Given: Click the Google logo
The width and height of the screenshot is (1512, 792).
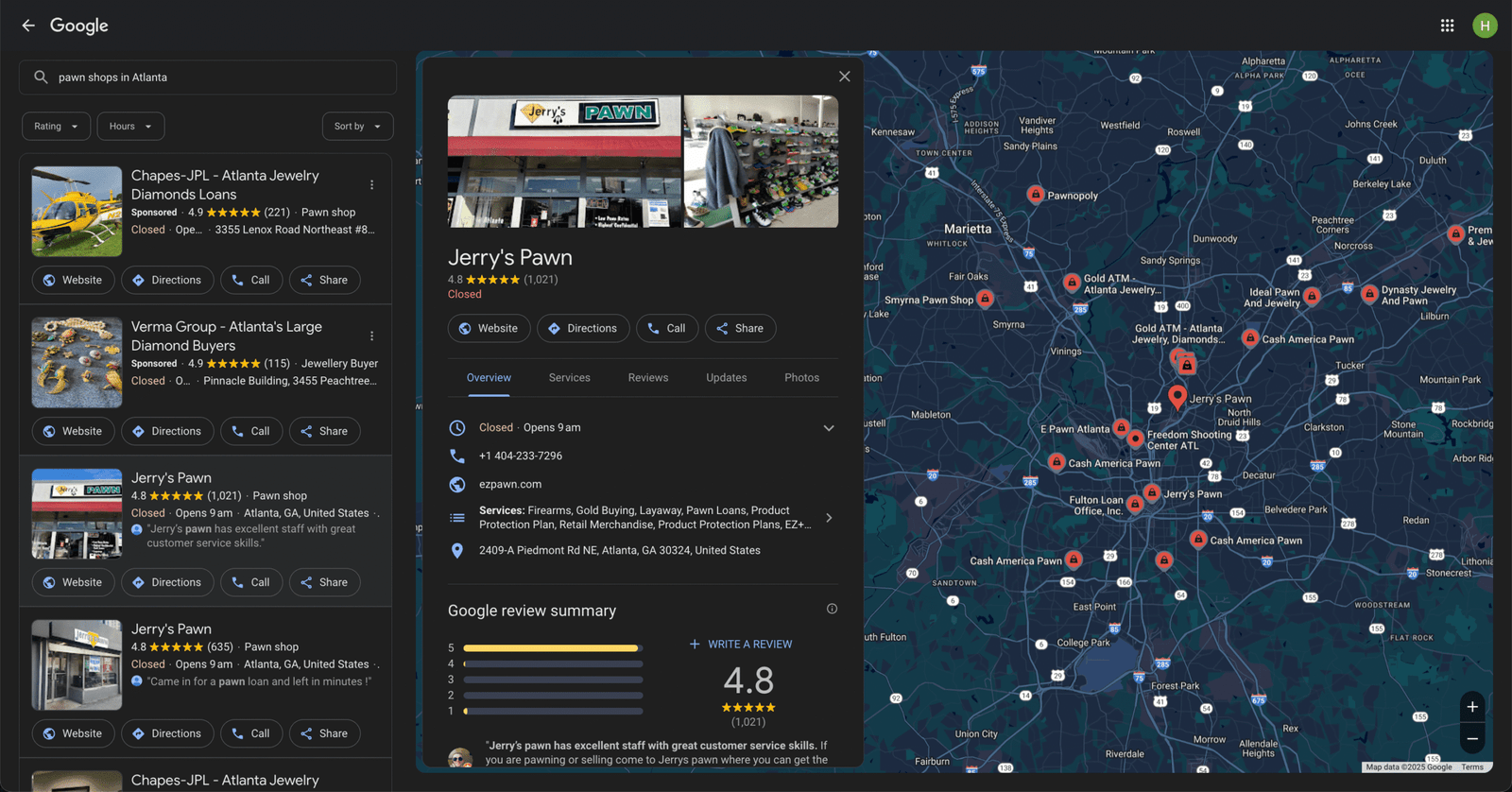Looking at the screenshot, I should [x=79, y=26].
